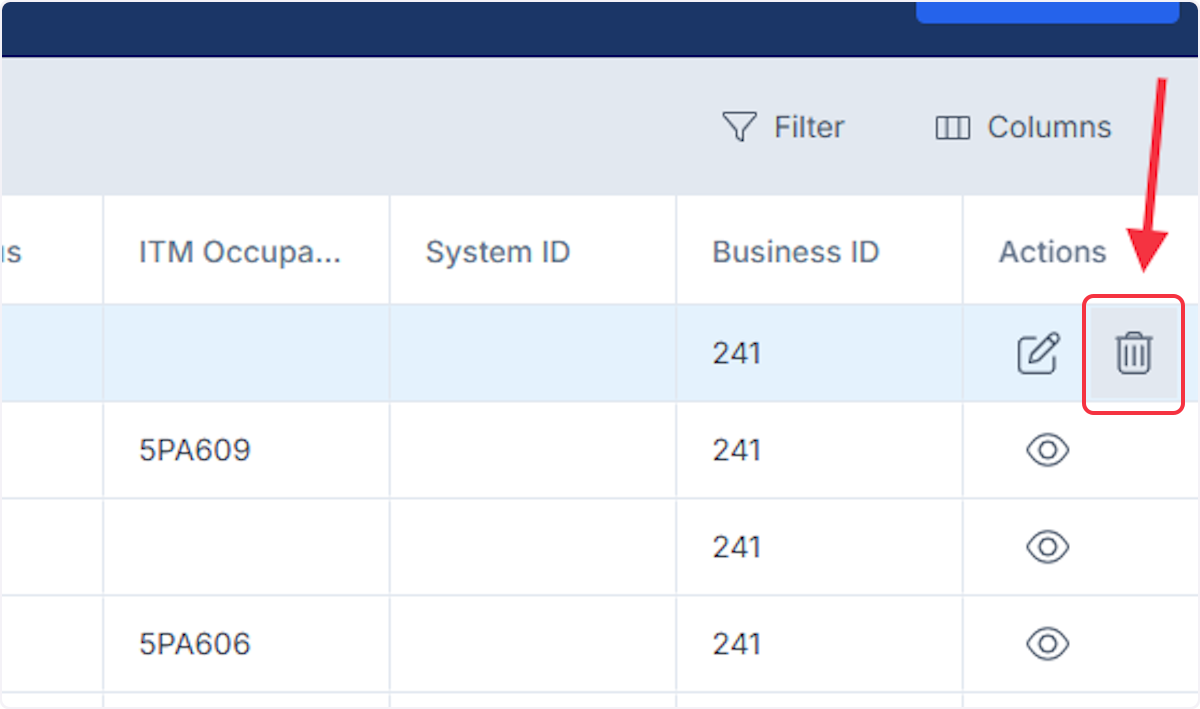This screenshot has width=1200, height=709.
Task: Click the pencil edit icon in highlighted row
Action: click(x=1038, y=354)
